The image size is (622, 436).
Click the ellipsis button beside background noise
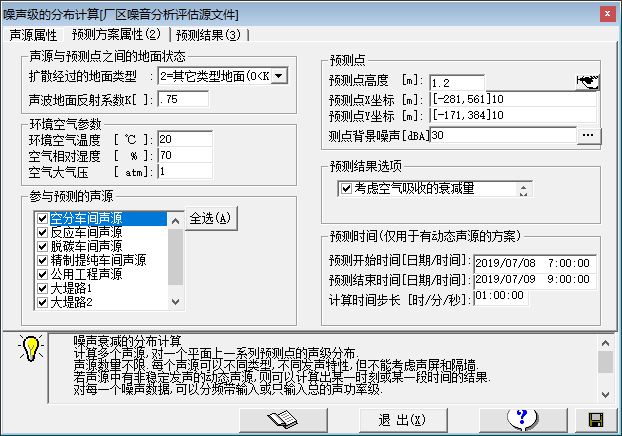point(589,136)
